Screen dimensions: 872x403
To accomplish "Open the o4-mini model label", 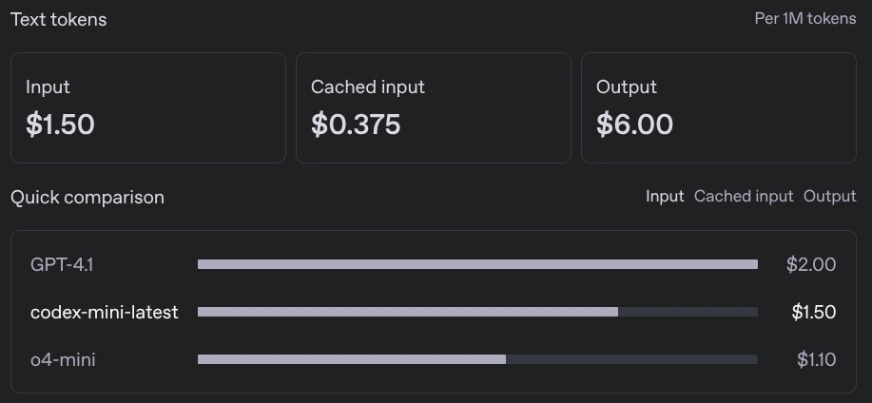I will [63, 359].
